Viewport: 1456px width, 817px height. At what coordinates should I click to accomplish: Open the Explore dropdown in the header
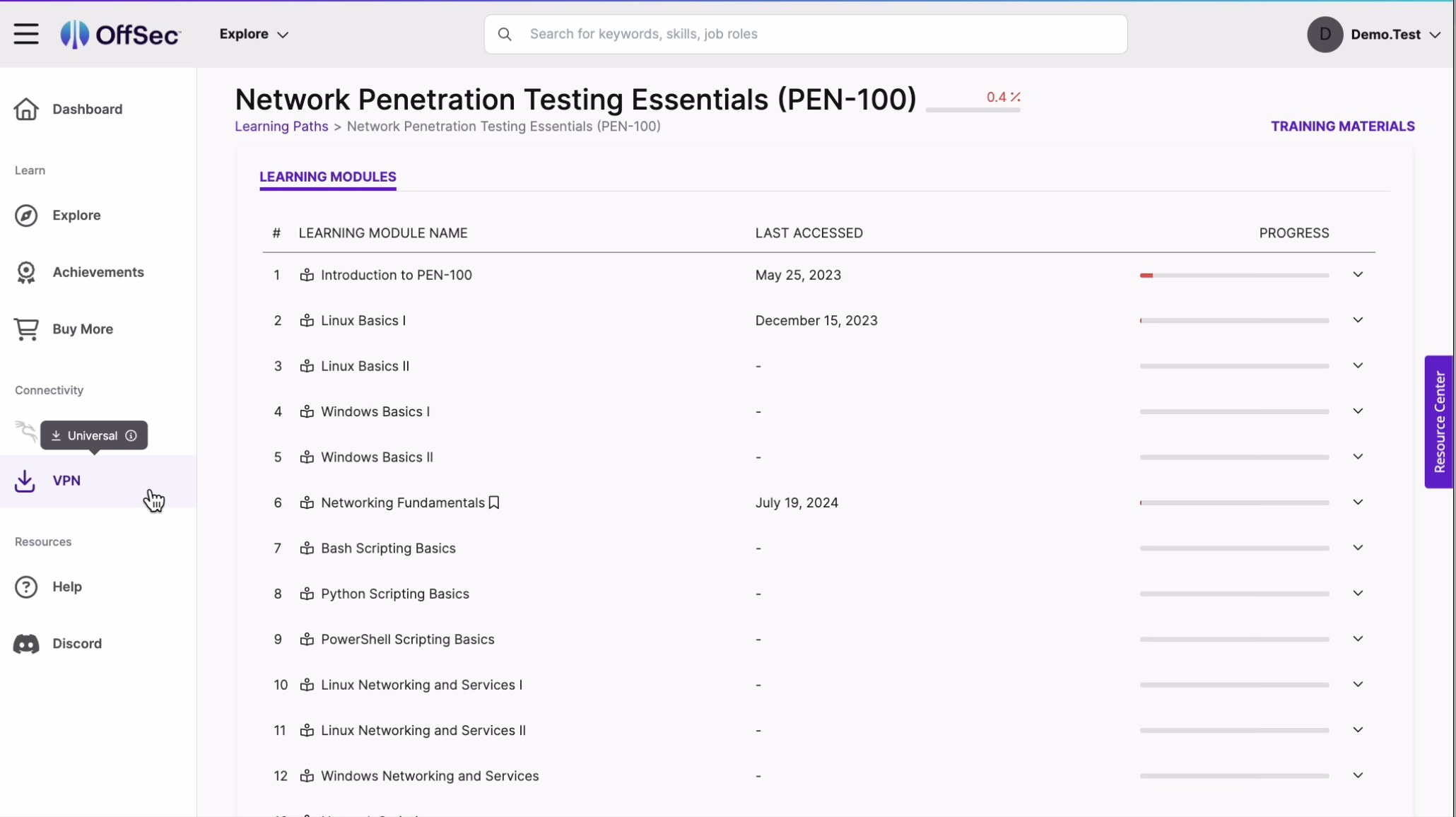pyautogui.click(x=252, y=33)
